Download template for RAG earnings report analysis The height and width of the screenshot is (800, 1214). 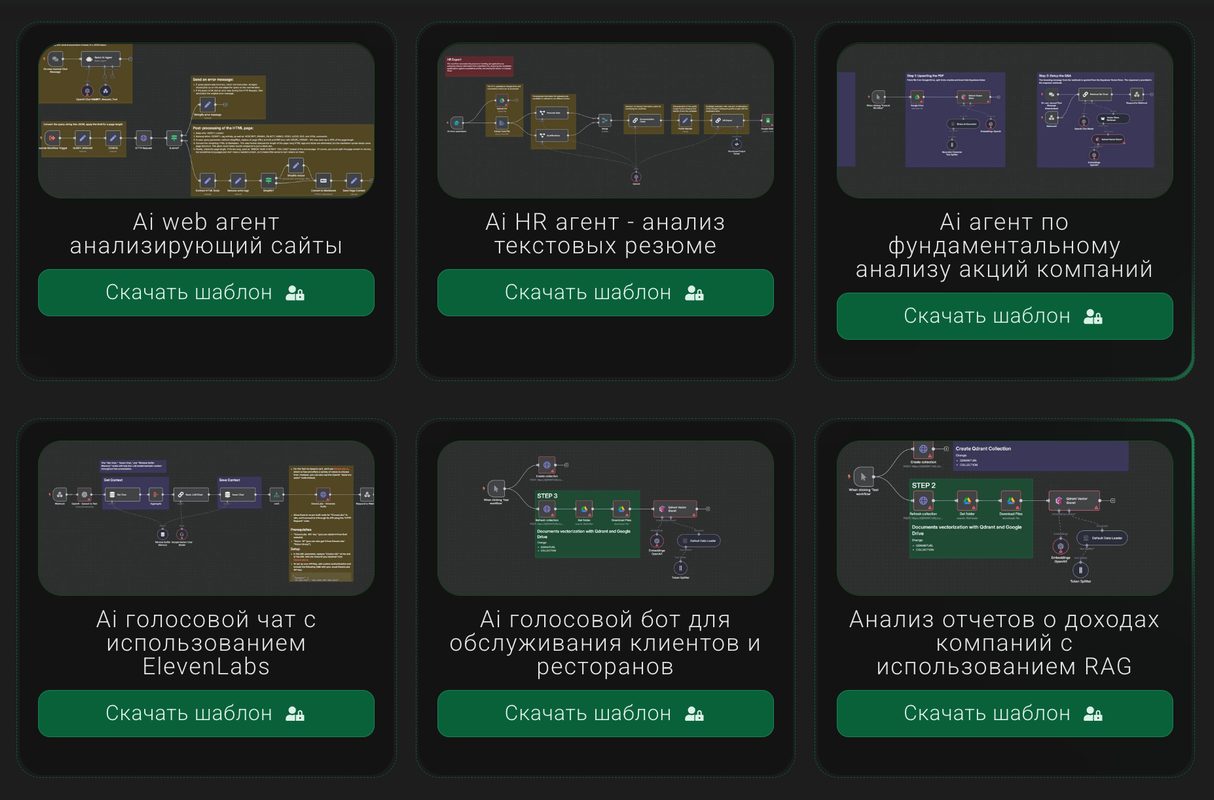[1005, 713]
